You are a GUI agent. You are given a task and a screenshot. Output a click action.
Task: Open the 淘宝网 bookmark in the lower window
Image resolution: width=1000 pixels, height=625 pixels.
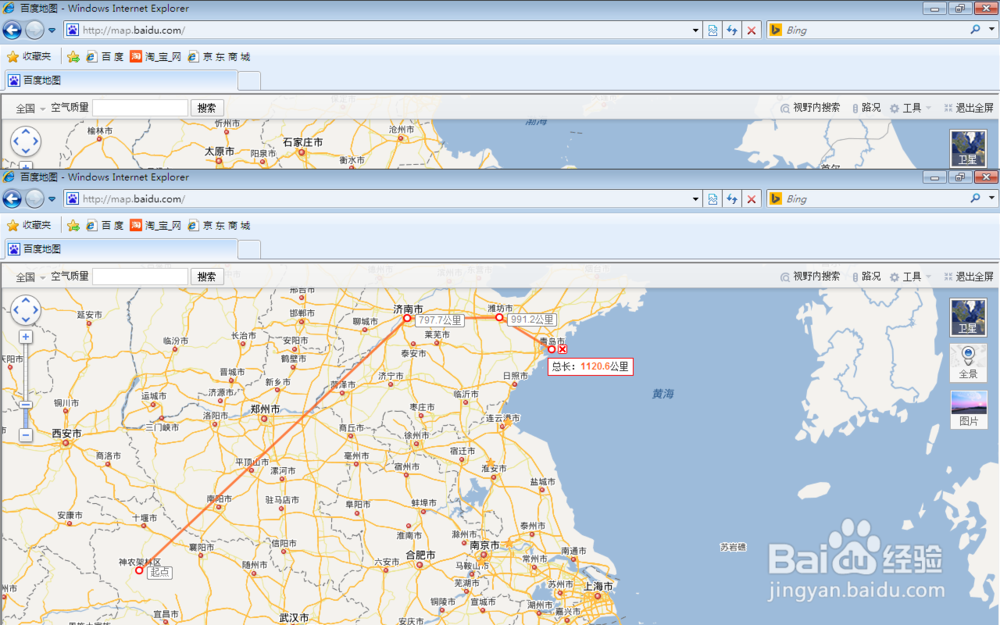(x=156, y=226)
